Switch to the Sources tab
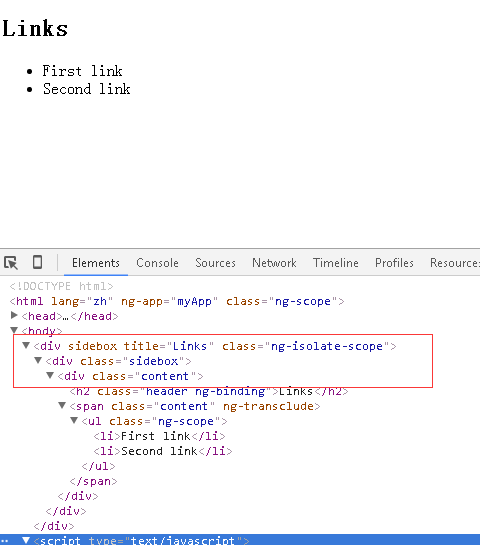Image resolution: width=480 pixels, height=545 pixels. [215, 263]
